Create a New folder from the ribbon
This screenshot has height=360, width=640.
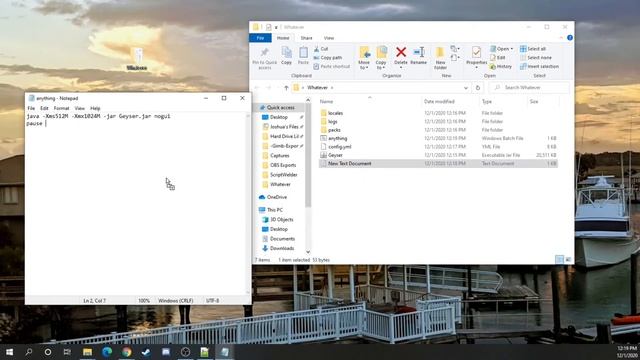tap(440, 58)
